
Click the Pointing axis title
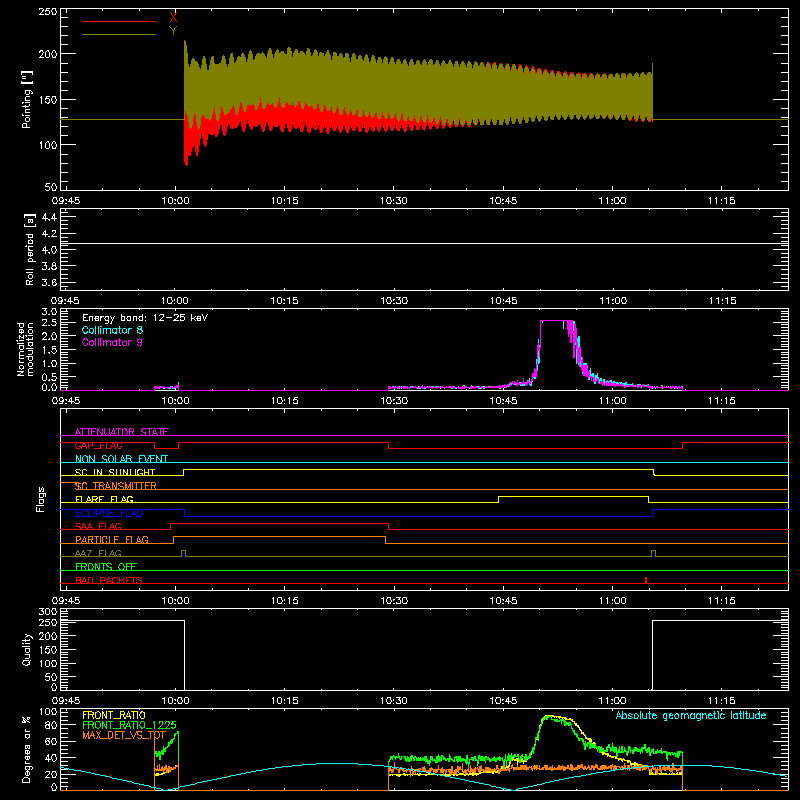pos(27,99)
